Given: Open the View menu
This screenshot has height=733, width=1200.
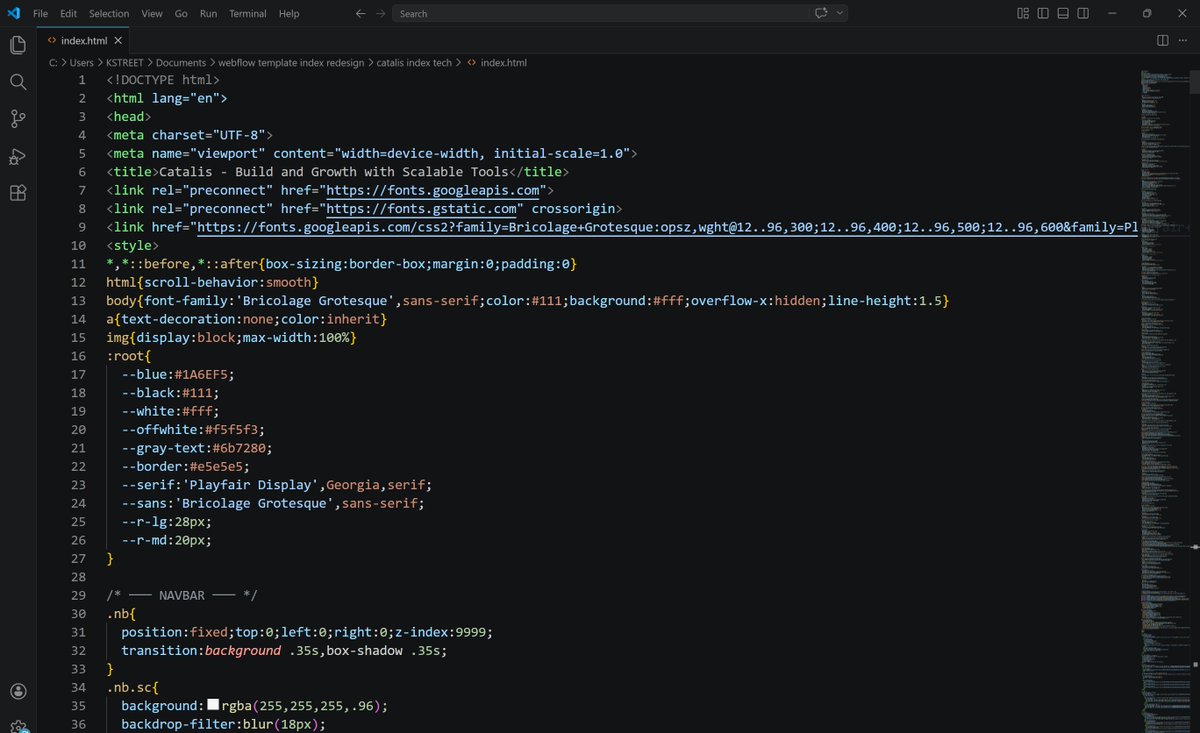Looking at the screenshot, I should pyautogui.click(x=152, y=13).
